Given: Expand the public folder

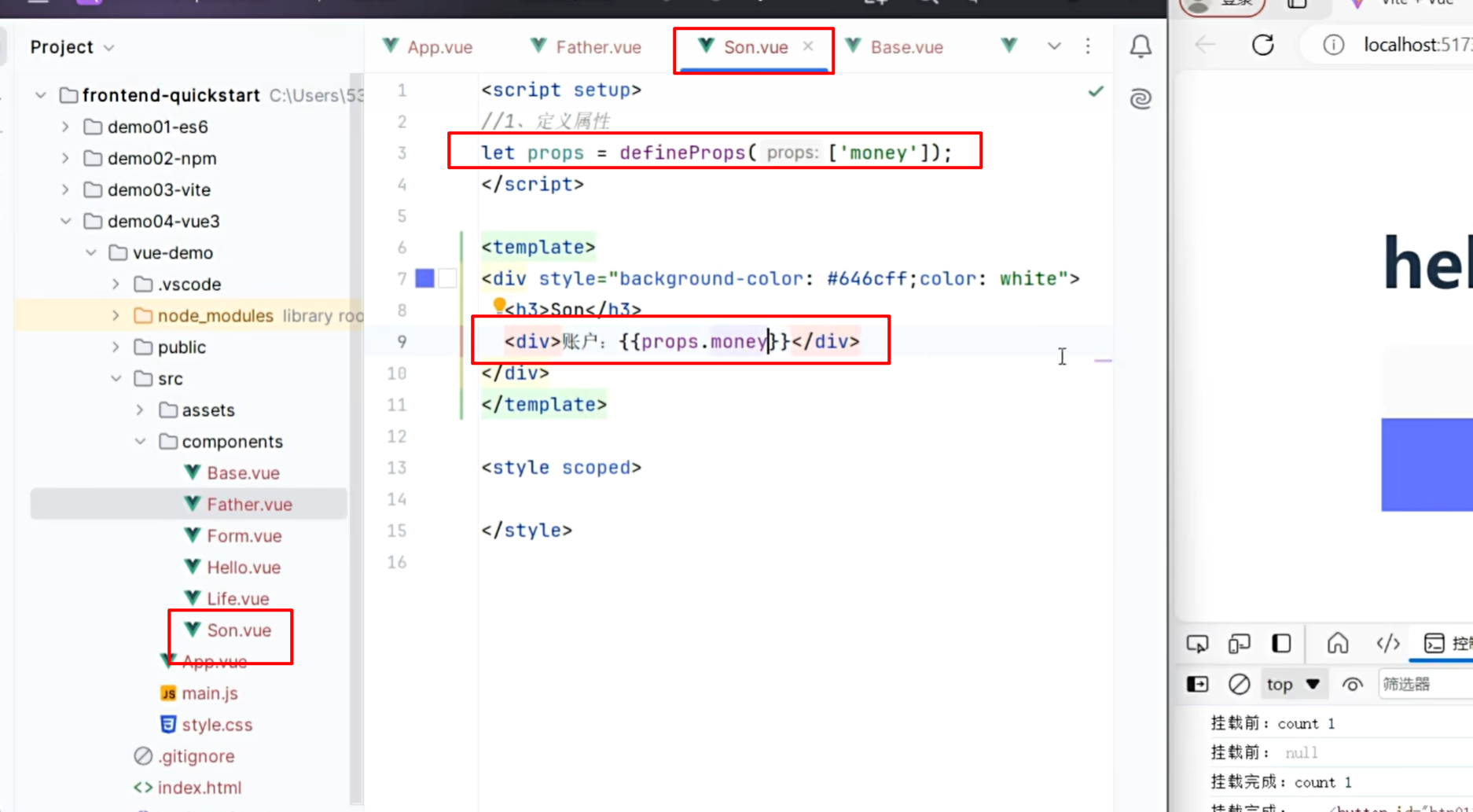Looking at the screenshot, I should coord(116,347).
